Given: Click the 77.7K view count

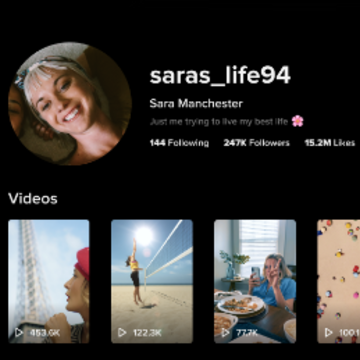Looking at the screenshot, I should coord(247,333).
